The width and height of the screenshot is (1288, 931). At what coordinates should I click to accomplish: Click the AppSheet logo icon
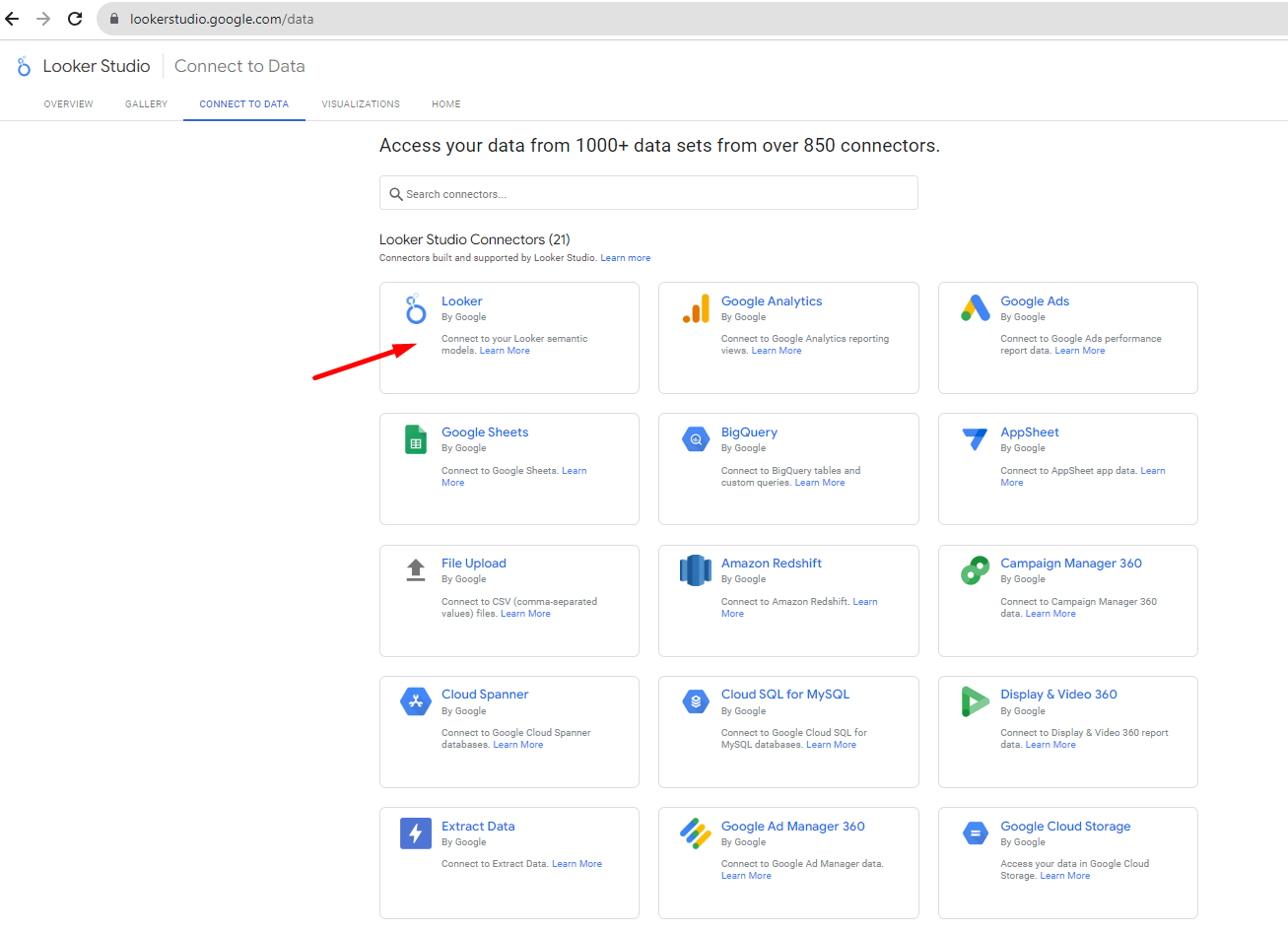975,439
